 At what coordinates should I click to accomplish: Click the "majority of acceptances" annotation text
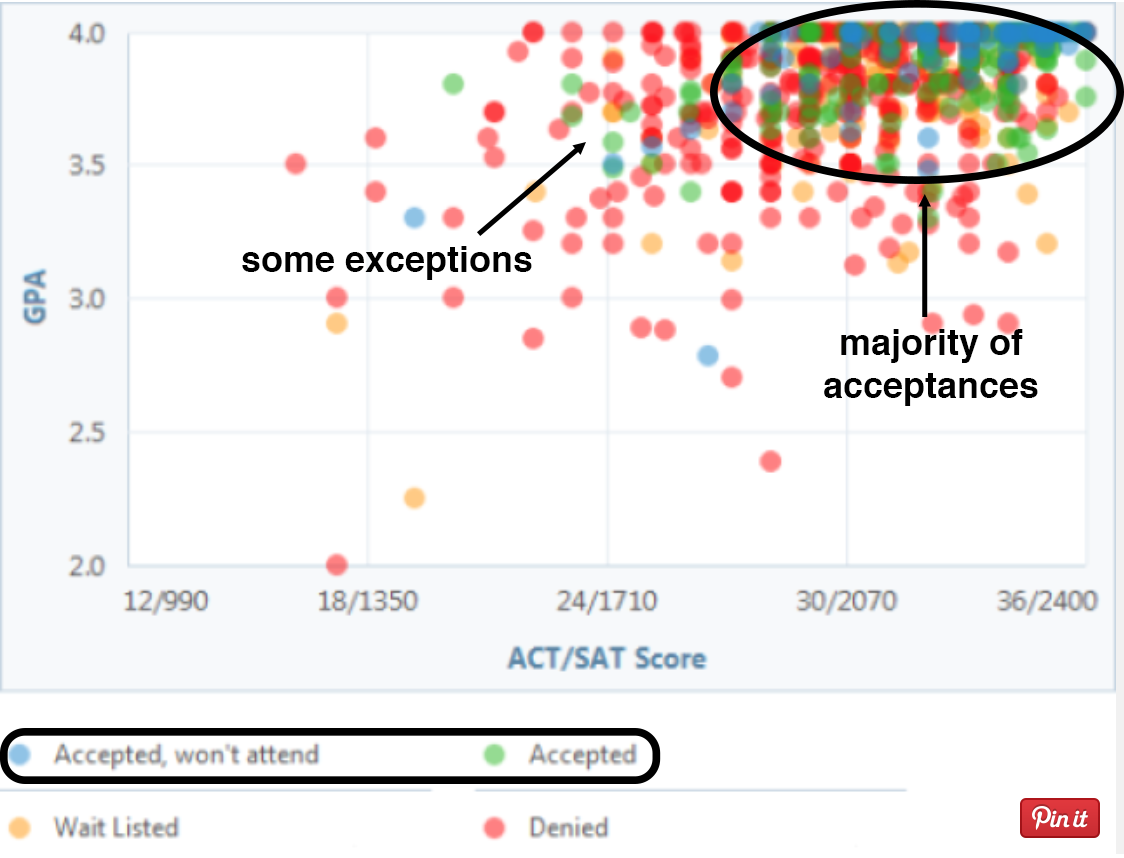point(930,364)
